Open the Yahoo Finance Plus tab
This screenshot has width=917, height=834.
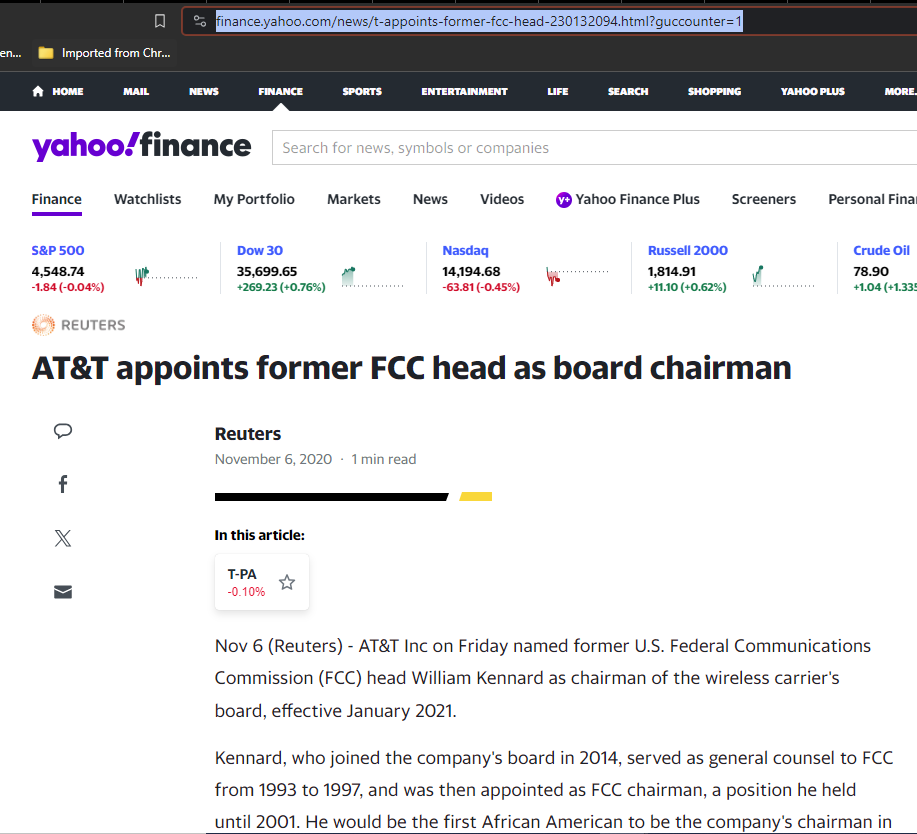tap(628, 199)
